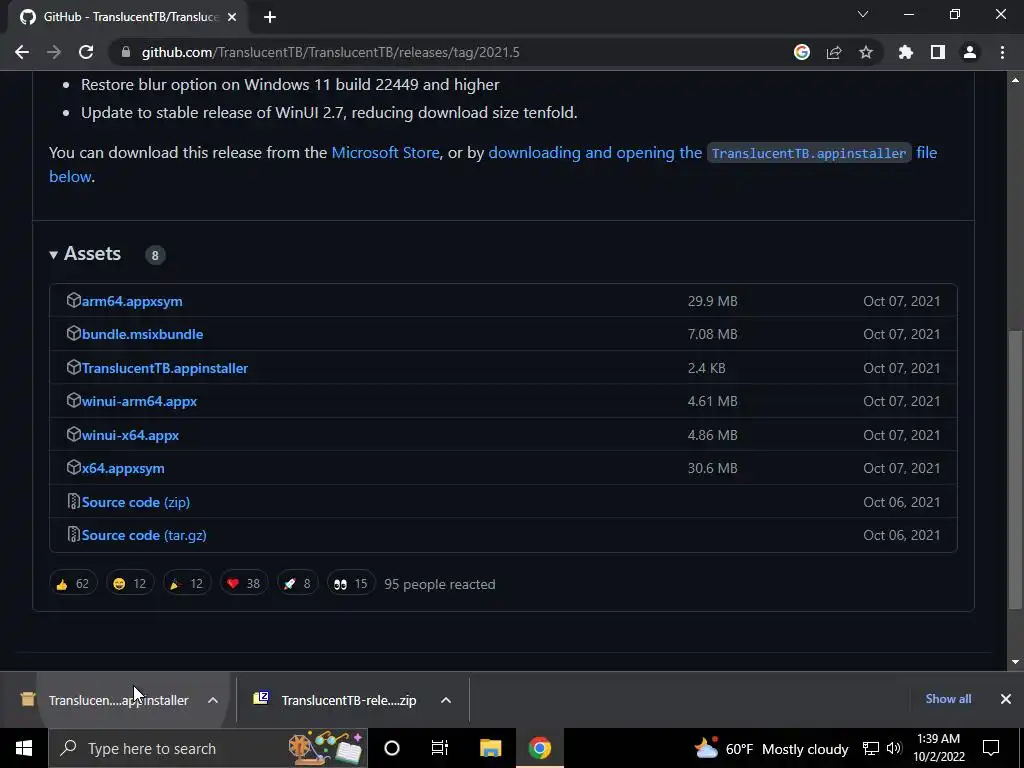
Task: Reload the GitHub page
Action: (86, 52)
